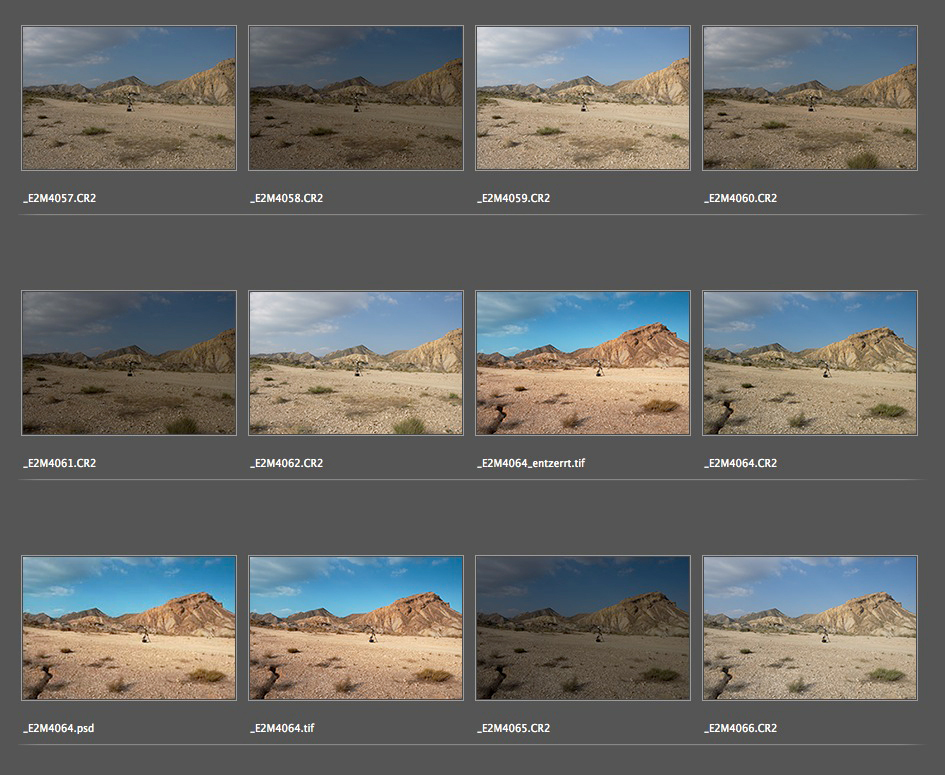Pick the _E2M4059.CR2 desert thumbnail
Image resolution: width=945 pixels, height=775 pixels.
click(583, 98)
